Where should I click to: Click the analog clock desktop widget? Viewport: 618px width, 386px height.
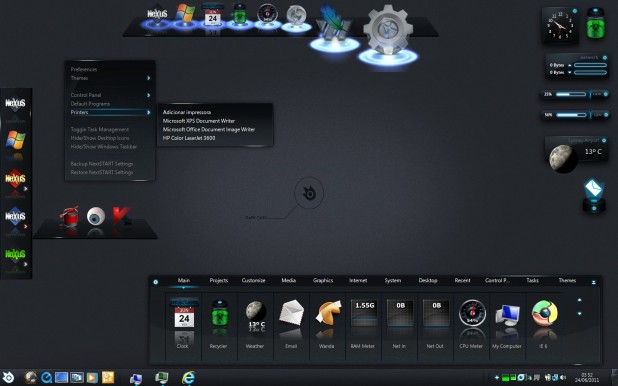[x=560, y=26]
